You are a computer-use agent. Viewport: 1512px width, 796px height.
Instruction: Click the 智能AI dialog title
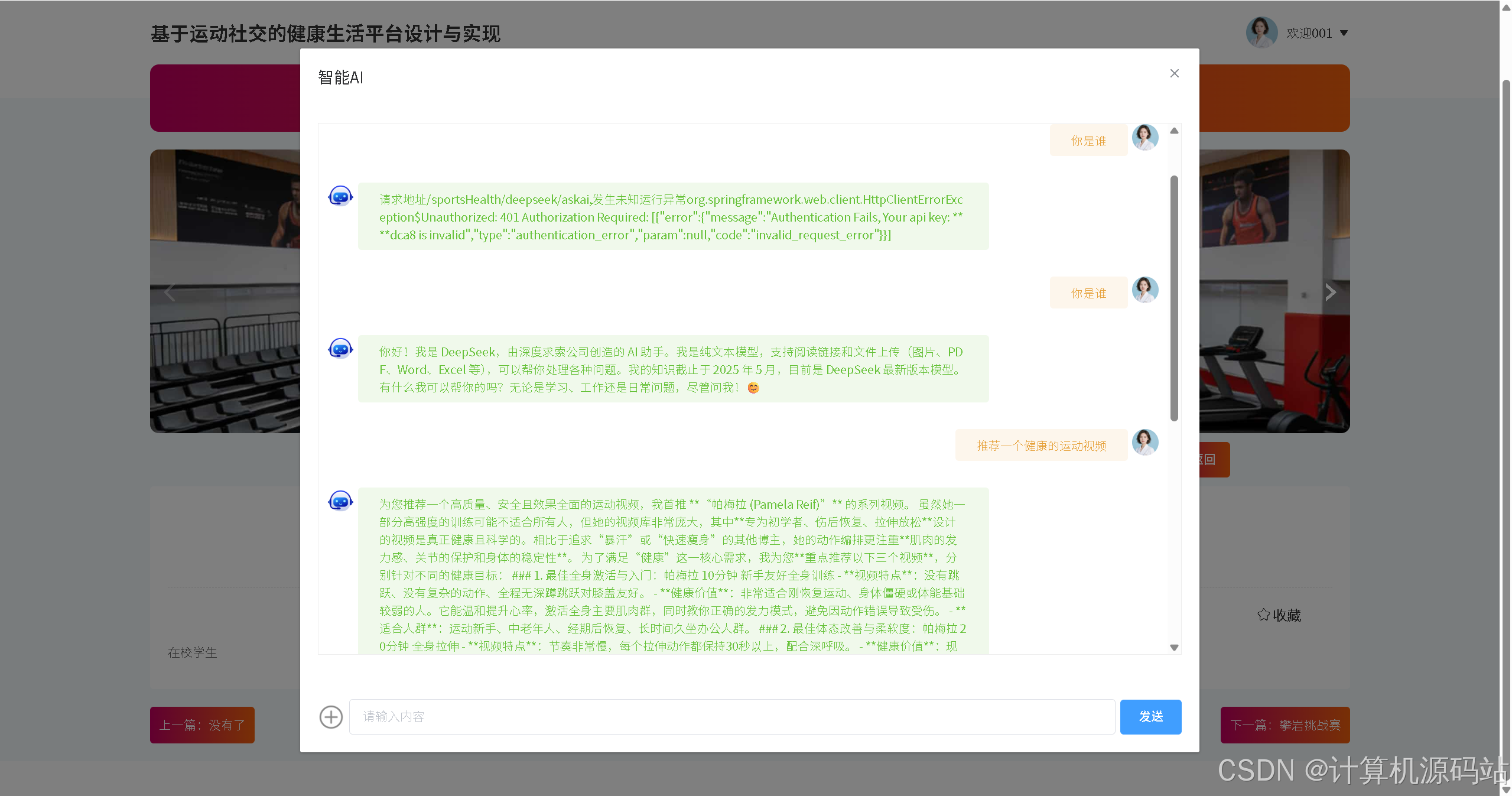(x=340, y=77)
